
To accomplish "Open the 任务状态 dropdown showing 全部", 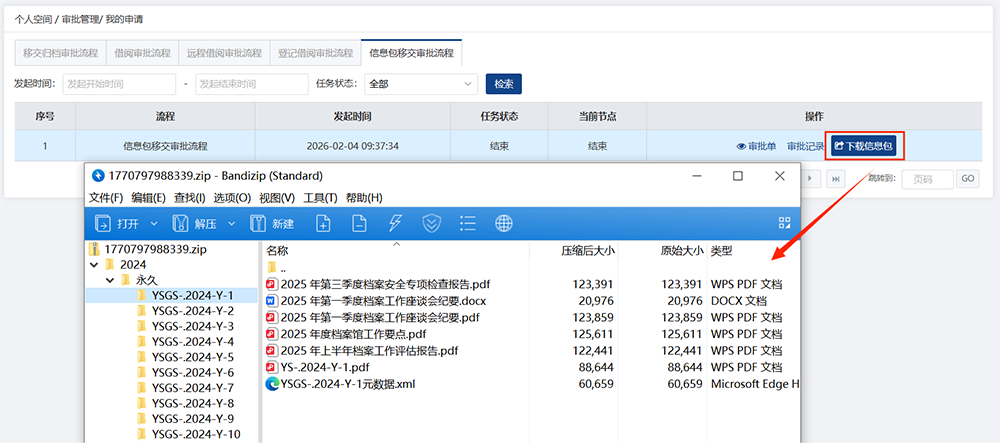I will click(418, 84).
